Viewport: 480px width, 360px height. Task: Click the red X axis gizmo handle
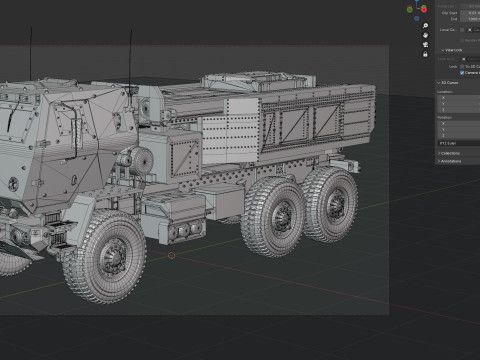coord(424,10)
